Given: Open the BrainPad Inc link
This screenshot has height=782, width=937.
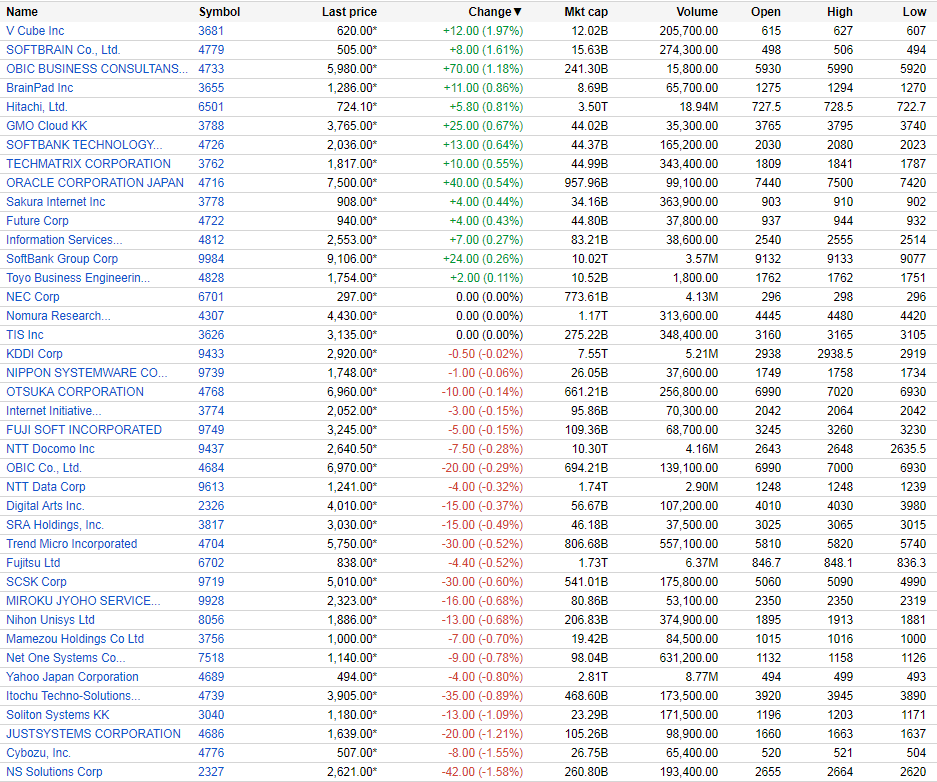Looking at the screenshot, I should point(39,88).
